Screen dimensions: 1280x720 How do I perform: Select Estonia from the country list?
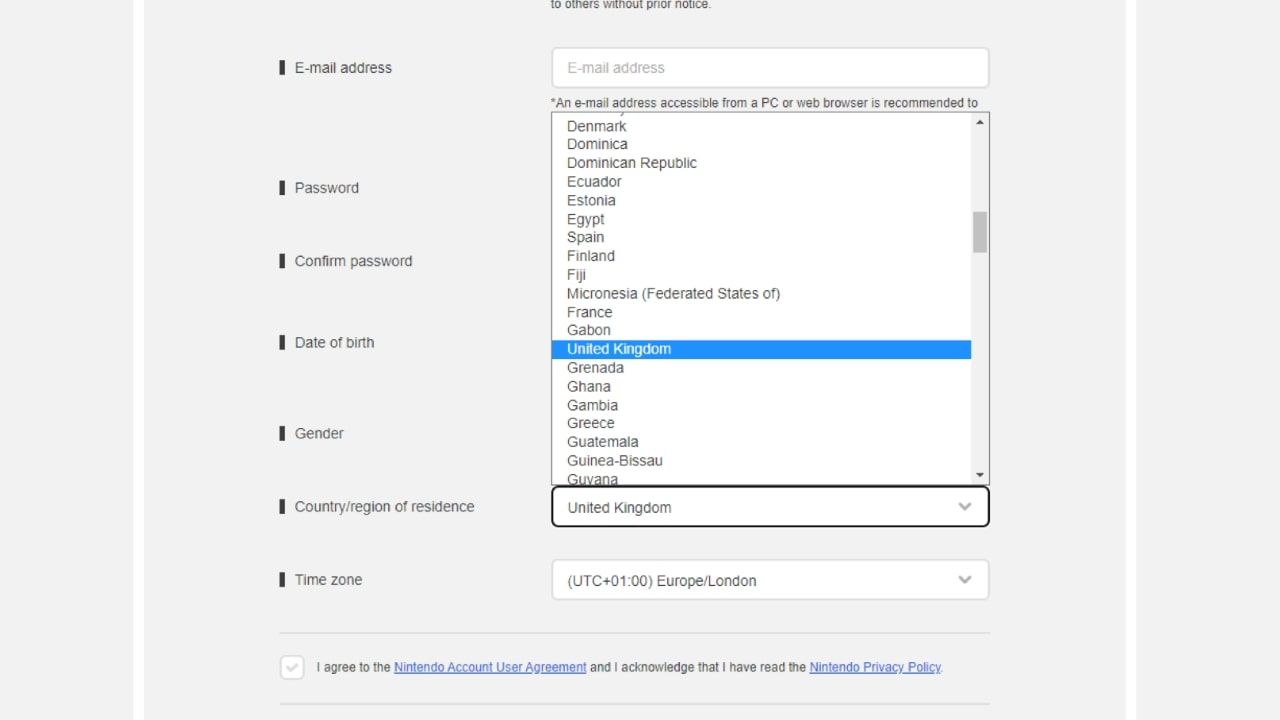pos(591,200)
